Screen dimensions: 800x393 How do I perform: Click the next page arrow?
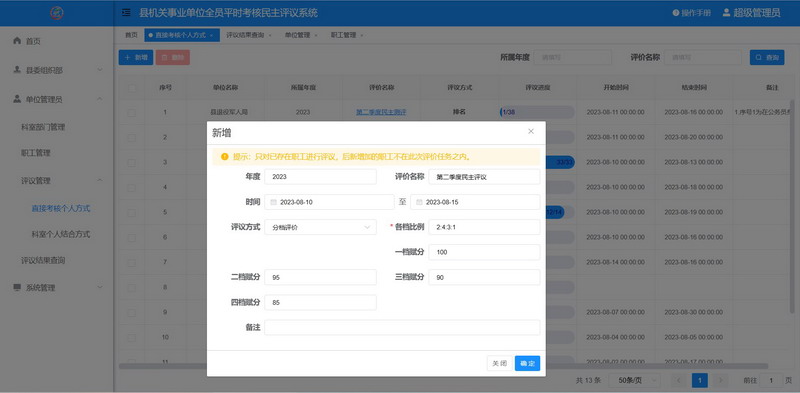point(720,380)
